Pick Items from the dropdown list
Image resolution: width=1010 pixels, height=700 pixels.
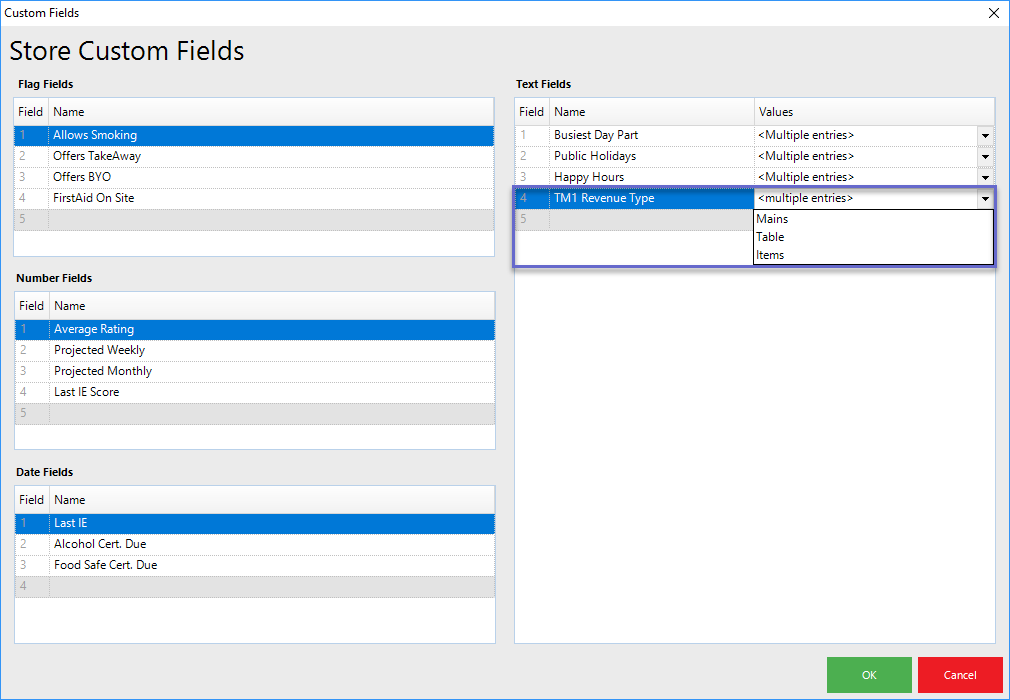point(770,255)
